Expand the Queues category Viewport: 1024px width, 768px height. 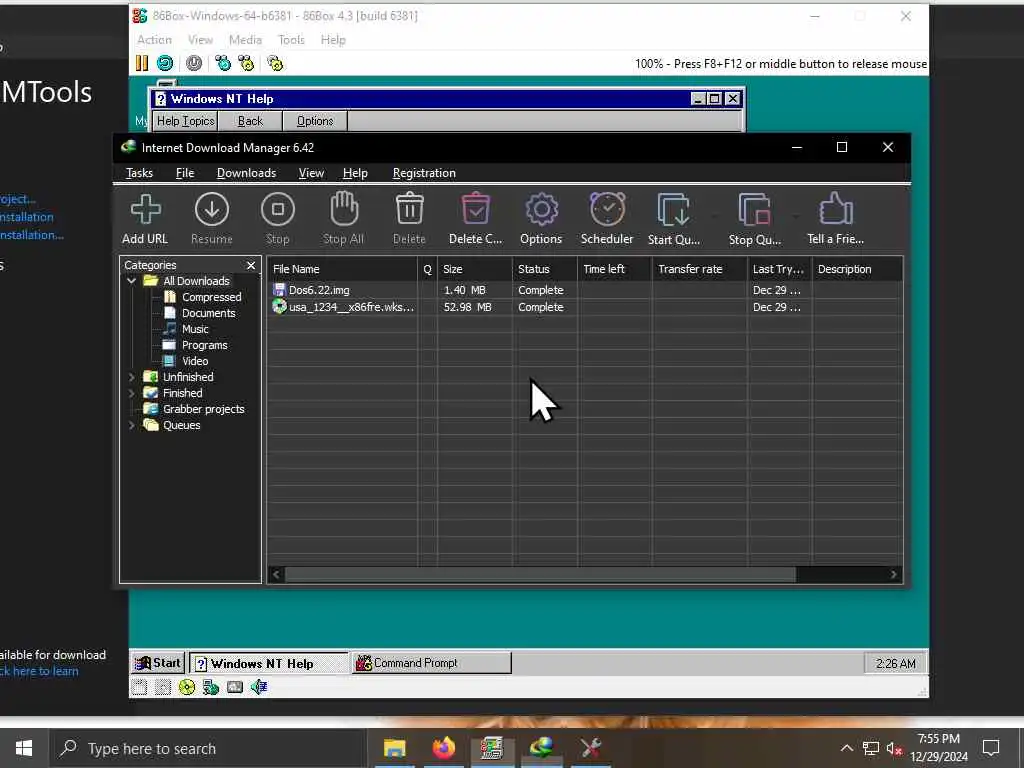[x=131, y=425]
